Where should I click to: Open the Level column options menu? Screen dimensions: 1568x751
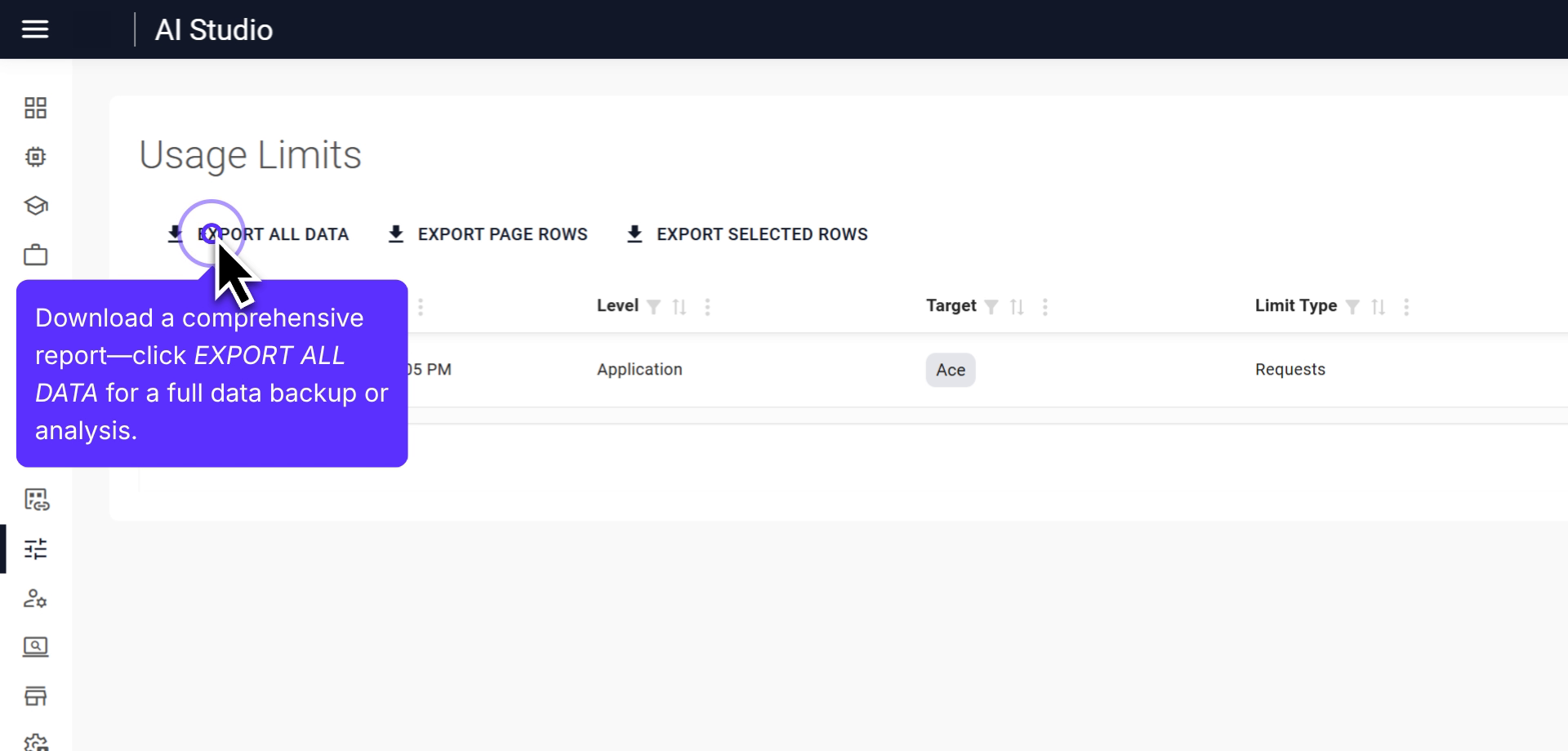[707, 307]
